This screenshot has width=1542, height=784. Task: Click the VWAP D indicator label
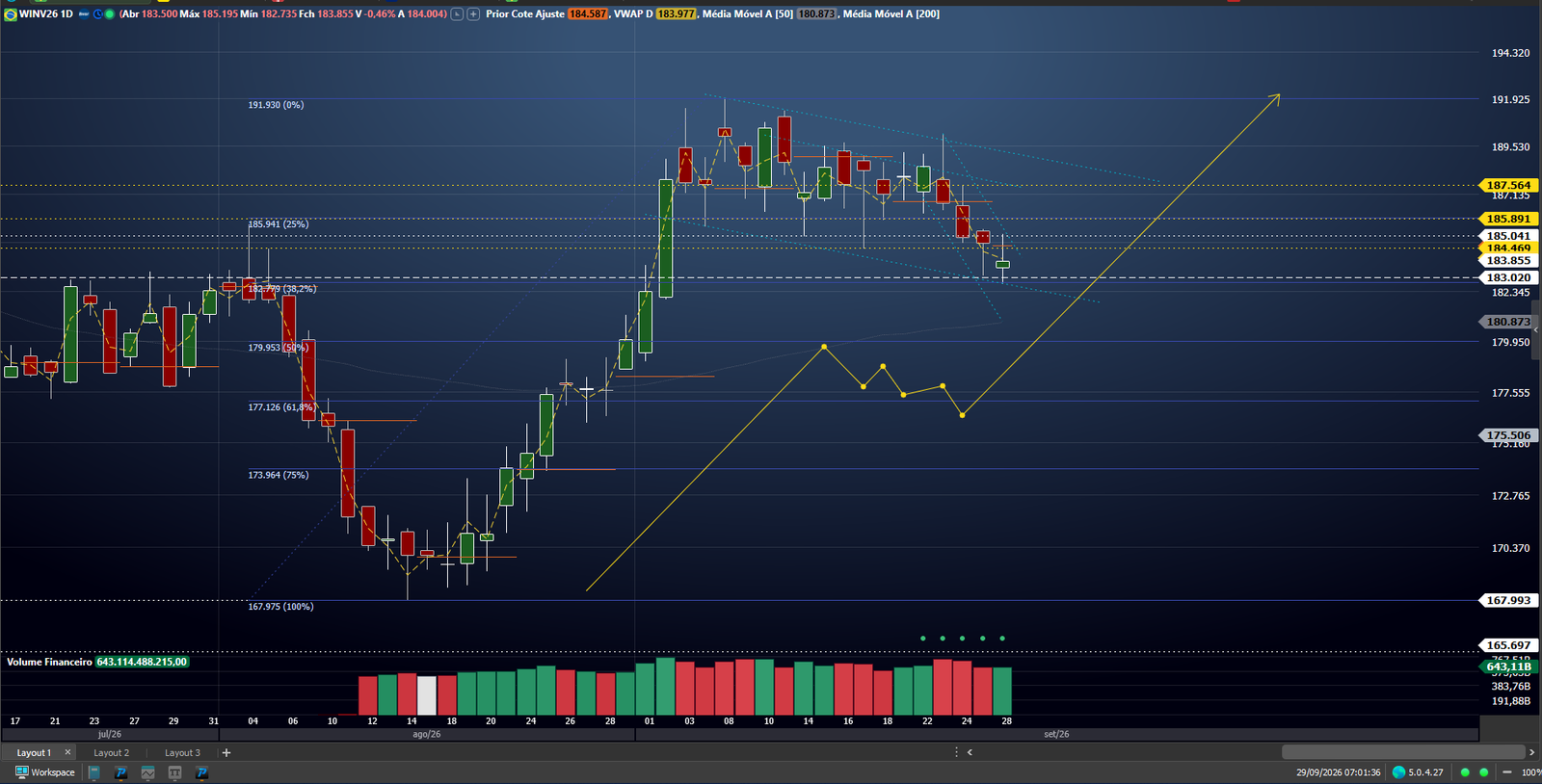coord(633,14)
